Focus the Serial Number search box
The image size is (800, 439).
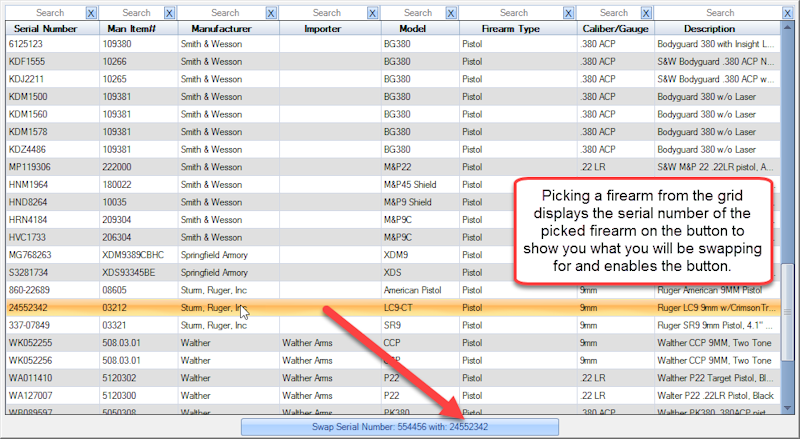[x=46, y=13]
